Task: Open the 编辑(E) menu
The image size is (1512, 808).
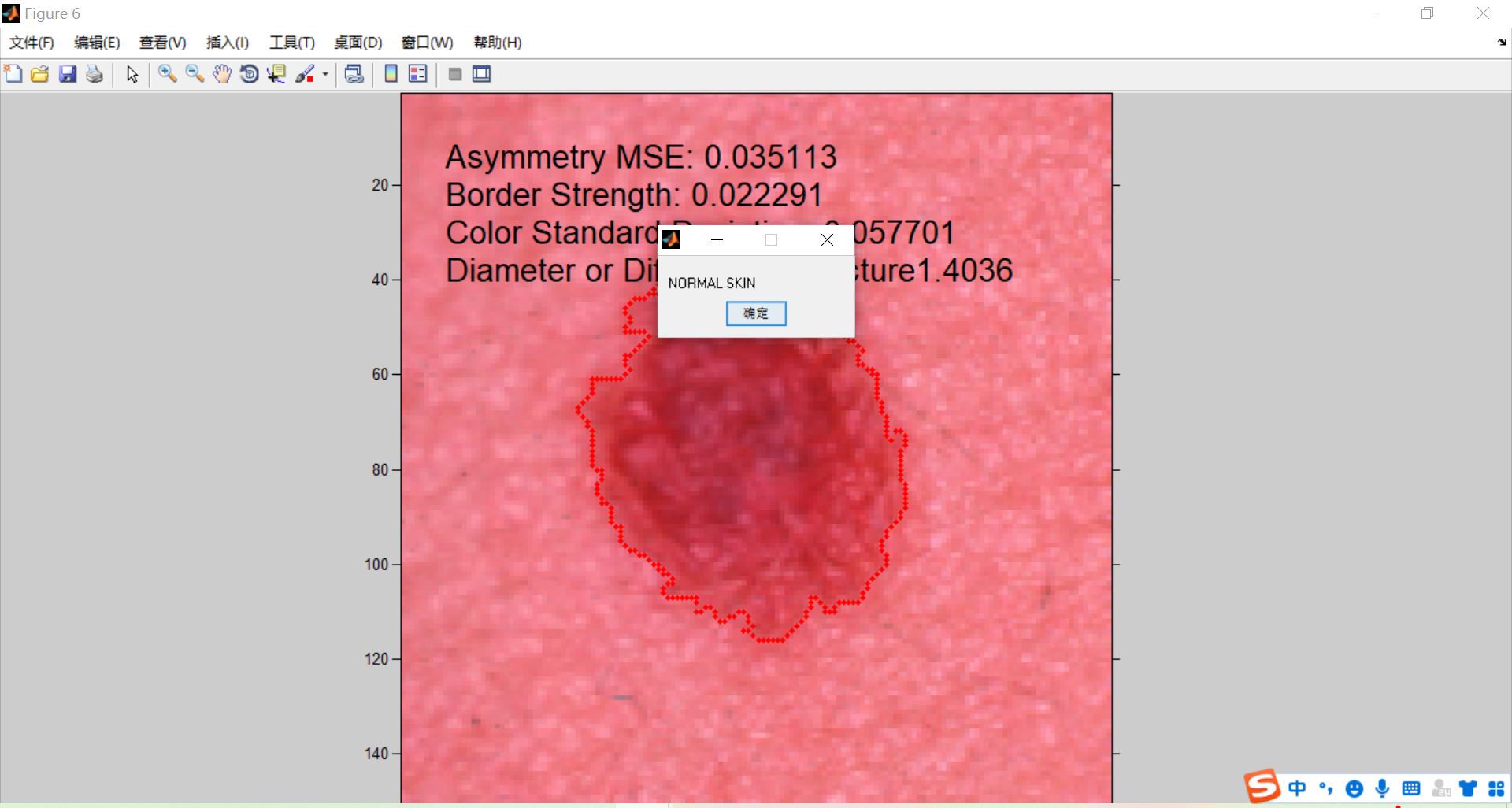Action: point(97,43)
